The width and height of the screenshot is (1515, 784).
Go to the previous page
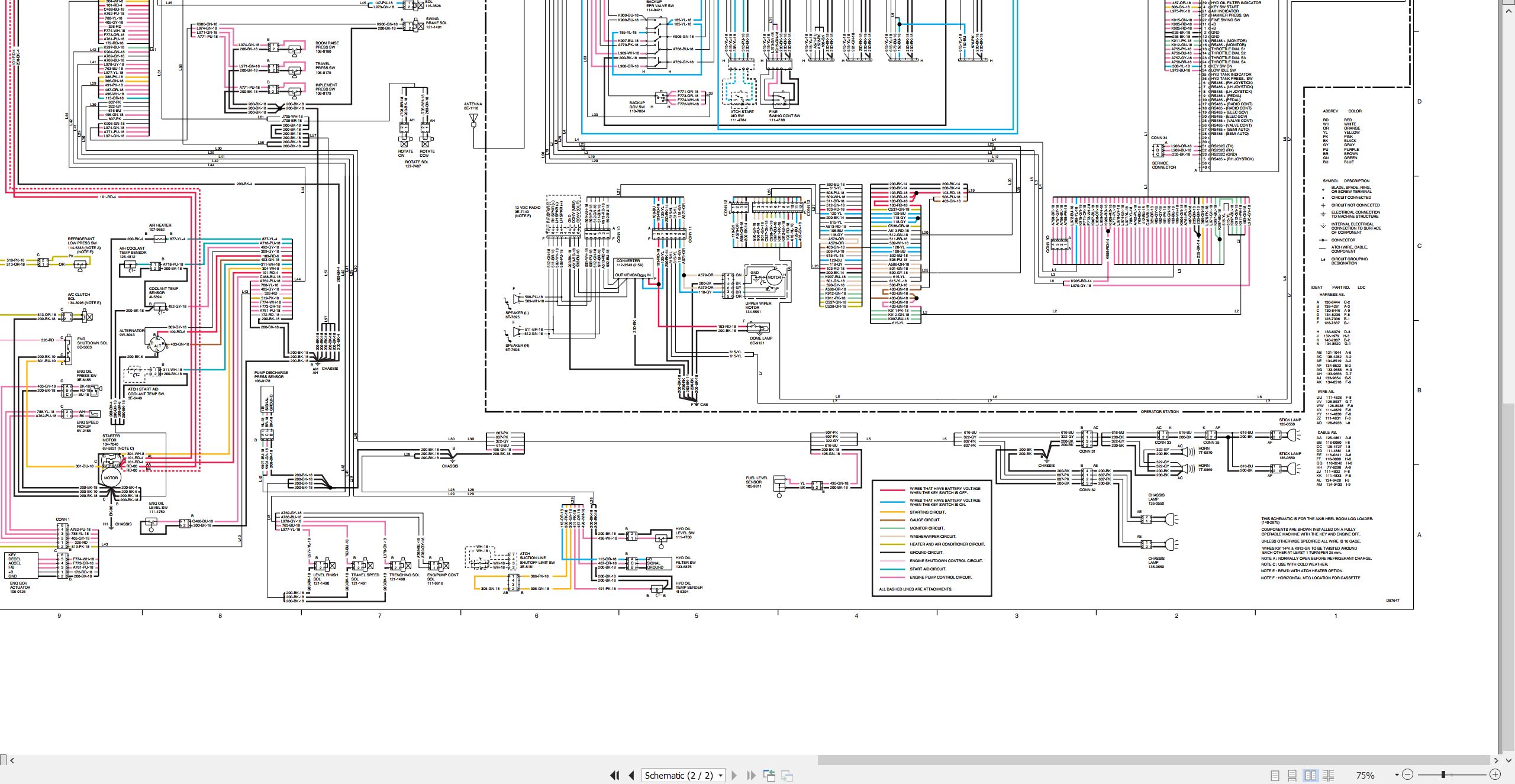click(631, 775)
